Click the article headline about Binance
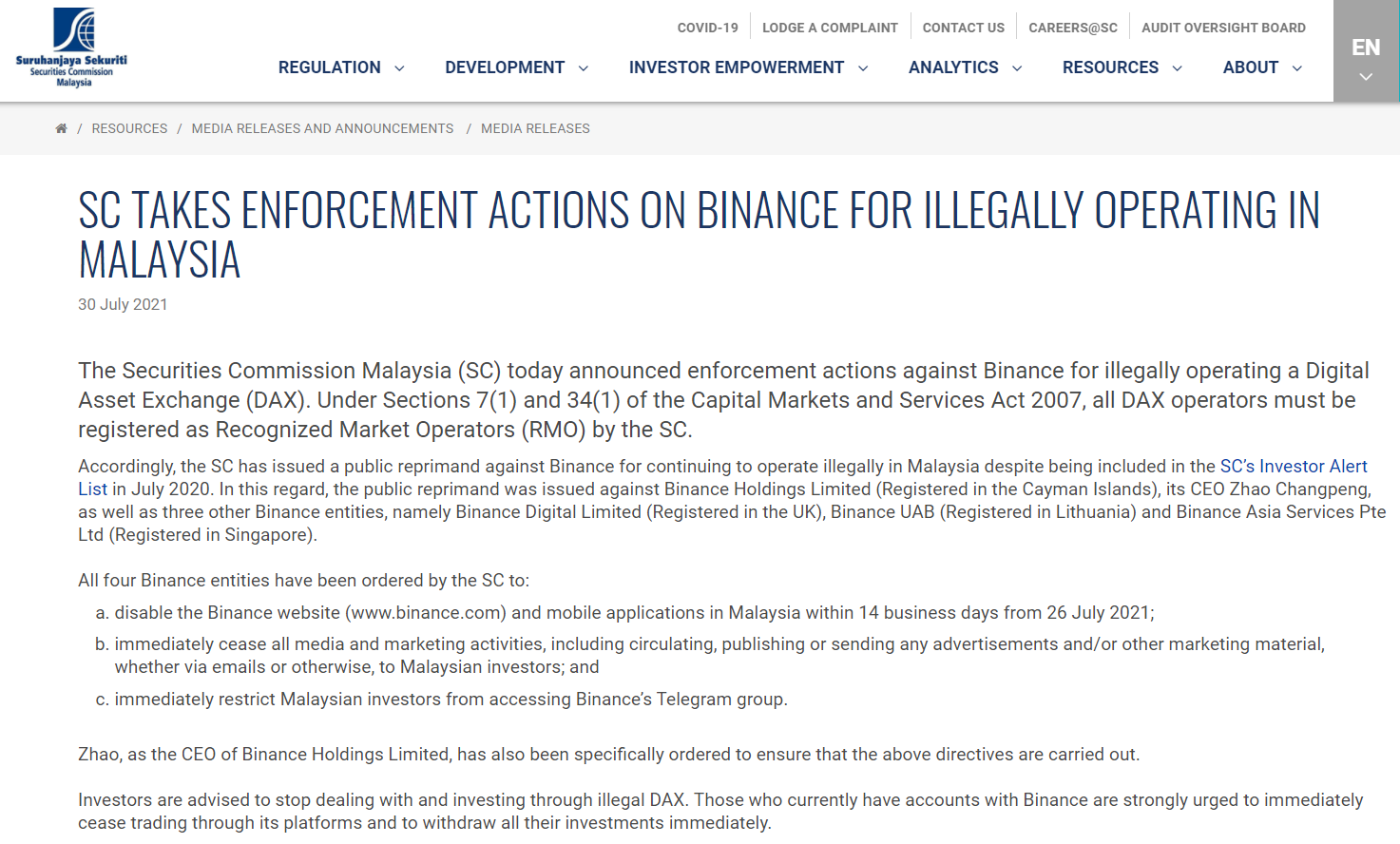This screenshot has height=844, width=1400. tap(699, 235)
